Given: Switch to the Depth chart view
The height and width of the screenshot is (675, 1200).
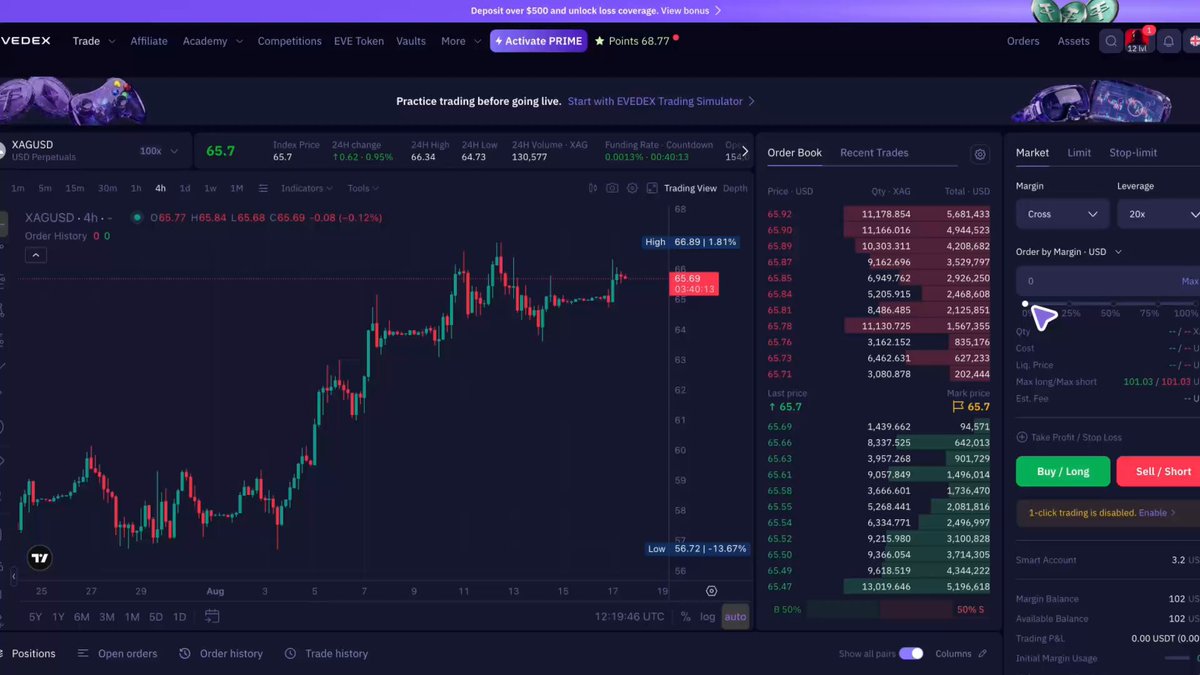Looking at the screenshot, I should tap(735, 188).
